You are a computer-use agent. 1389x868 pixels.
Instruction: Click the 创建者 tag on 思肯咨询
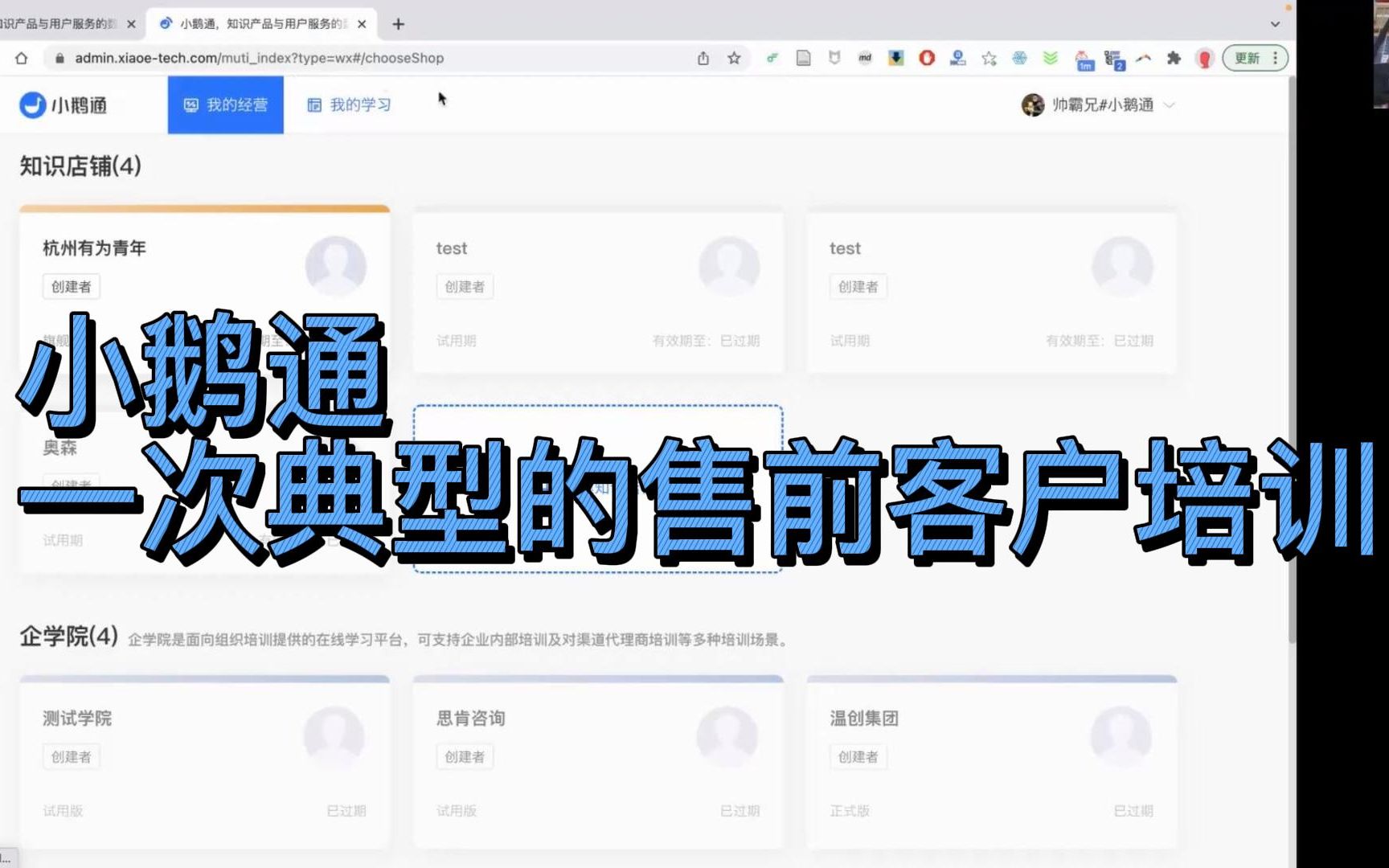click(x=465, y=757)
